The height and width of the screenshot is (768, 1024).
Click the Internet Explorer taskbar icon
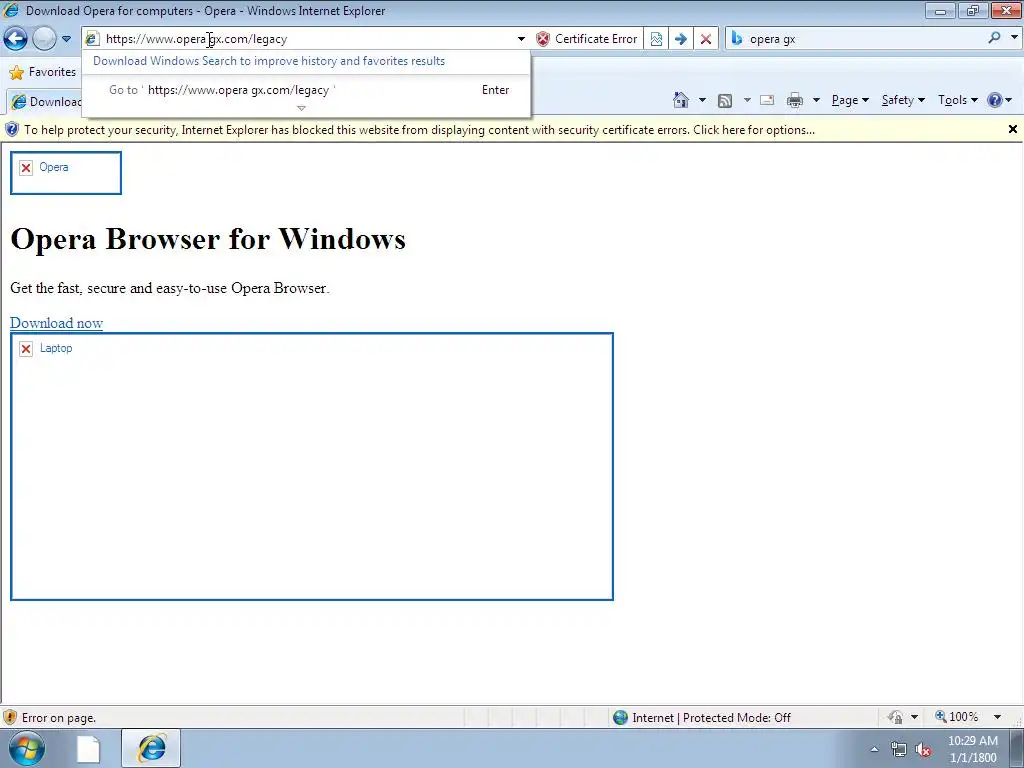tap(151, 748)
